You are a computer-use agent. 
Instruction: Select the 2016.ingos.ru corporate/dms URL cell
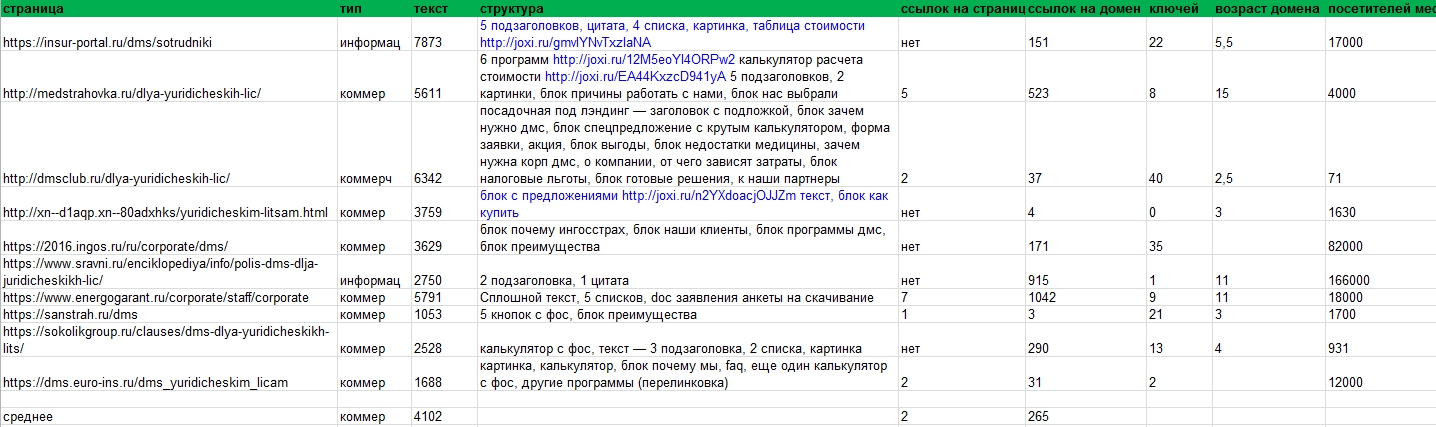point(169,238)
